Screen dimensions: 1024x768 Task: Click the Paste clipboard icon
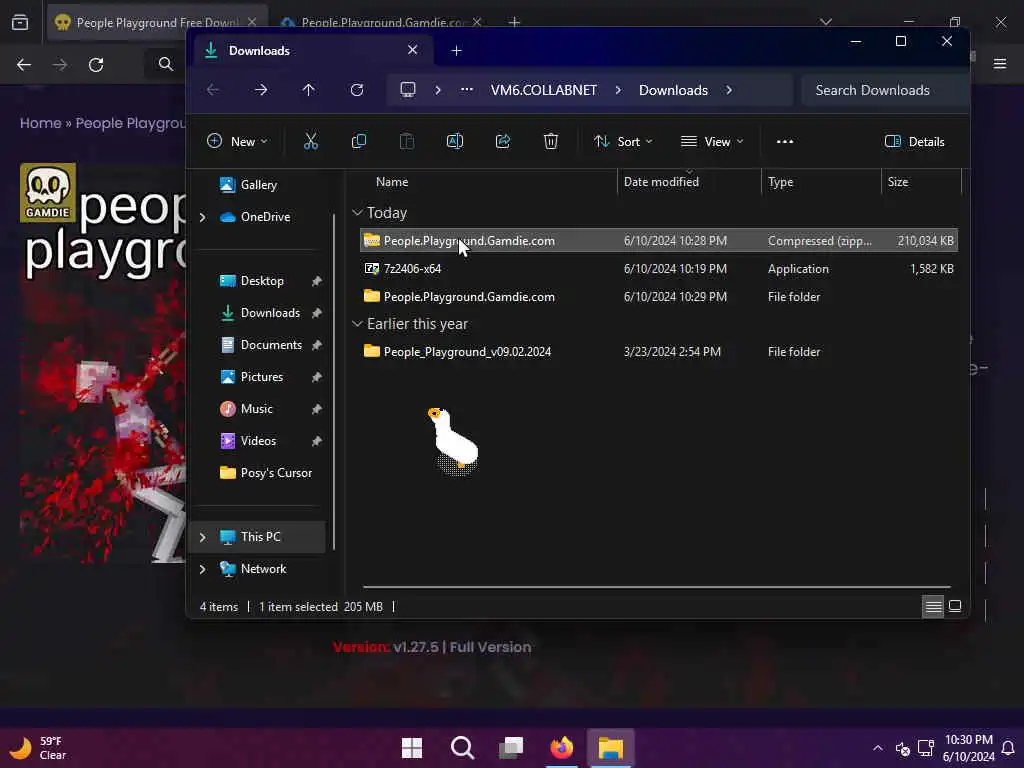click(x=406, y=141)
